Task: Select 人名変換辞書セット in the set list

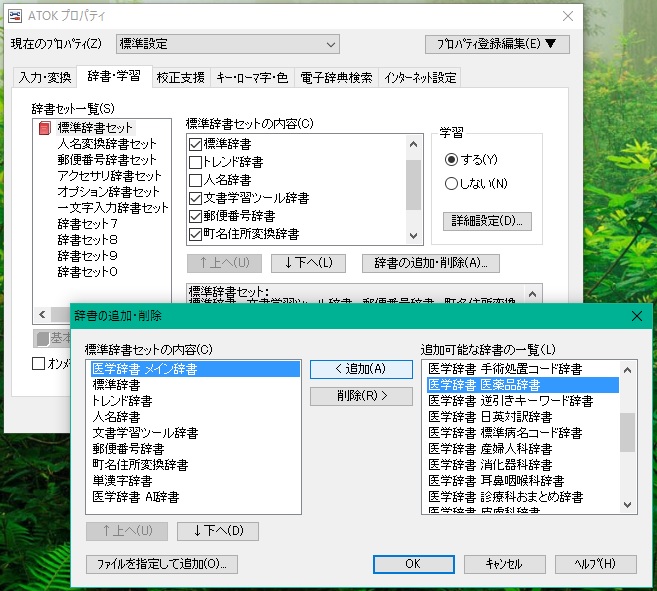Action: (x=107, y=144)
